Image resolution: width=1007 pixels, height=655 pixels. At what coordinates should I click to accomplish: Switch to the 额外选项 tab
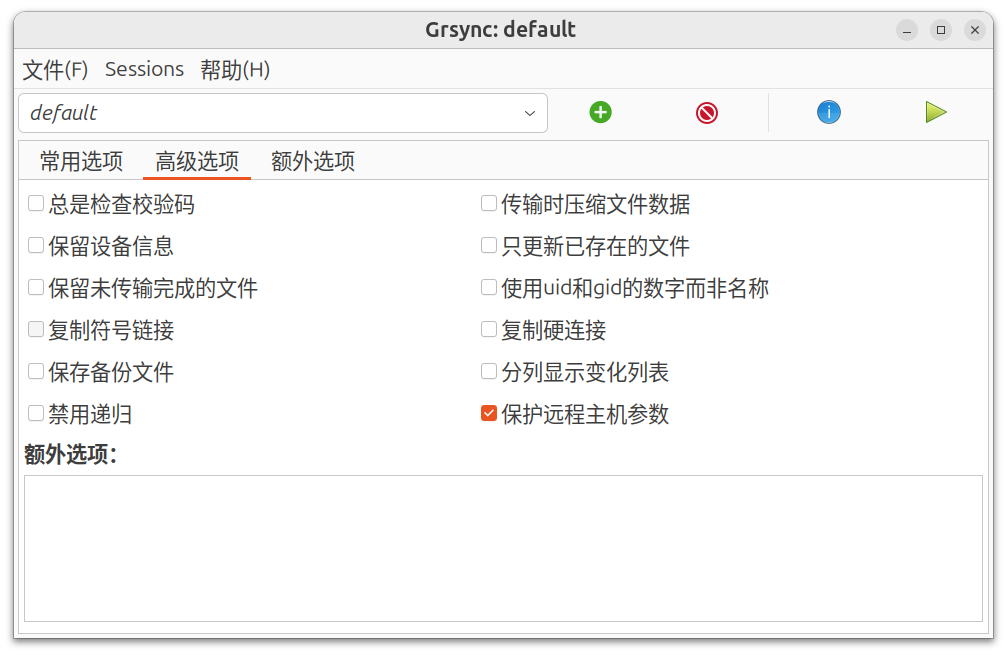pyautogui.click(x=313, y=161)
